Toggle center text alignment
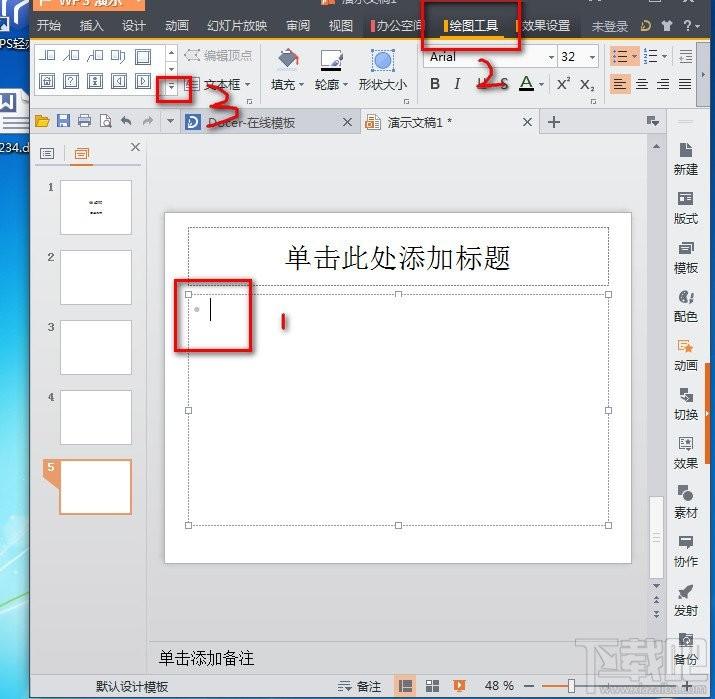Image resolution: width=715 pixels, height=699 pixels. pyautogui.click(x=642, y=84)
